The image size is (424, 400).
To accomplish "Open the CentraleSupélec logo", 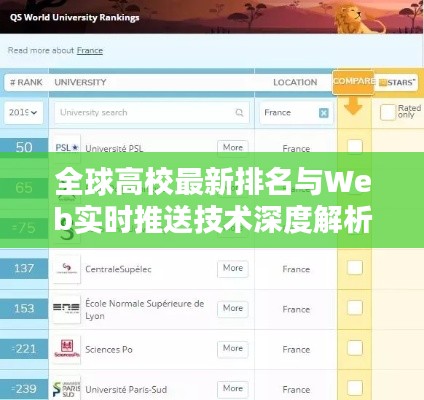I will 67,269.
